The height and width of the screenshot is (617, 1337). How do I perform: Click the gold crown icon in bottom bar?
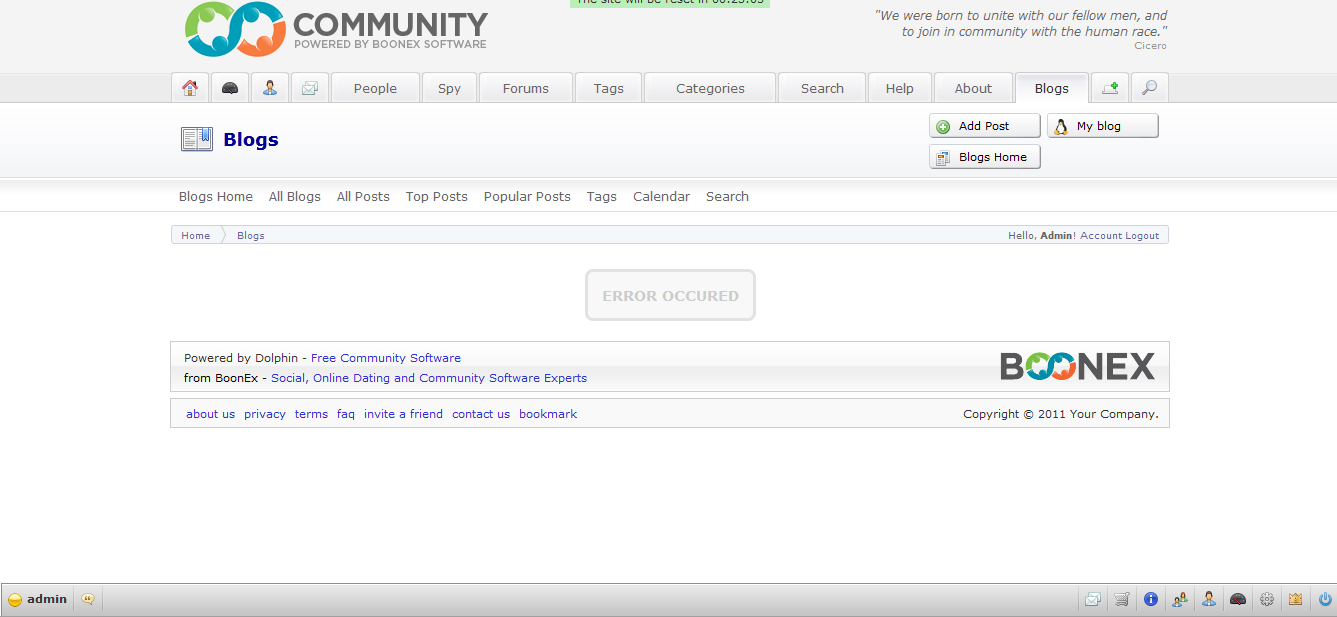point(1296,599)
